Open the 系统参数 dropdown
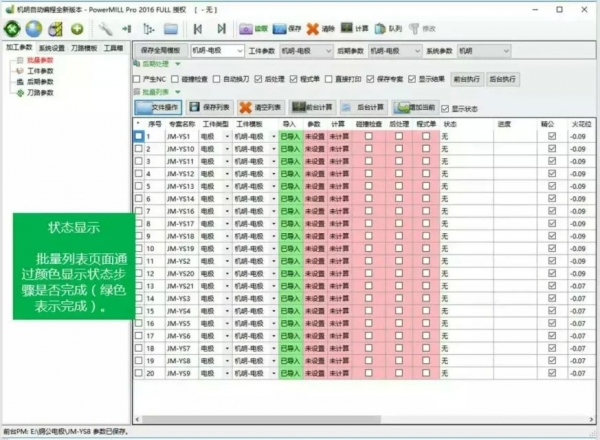The height and width of the screenshot is (440, 600). tap(506, 51)
